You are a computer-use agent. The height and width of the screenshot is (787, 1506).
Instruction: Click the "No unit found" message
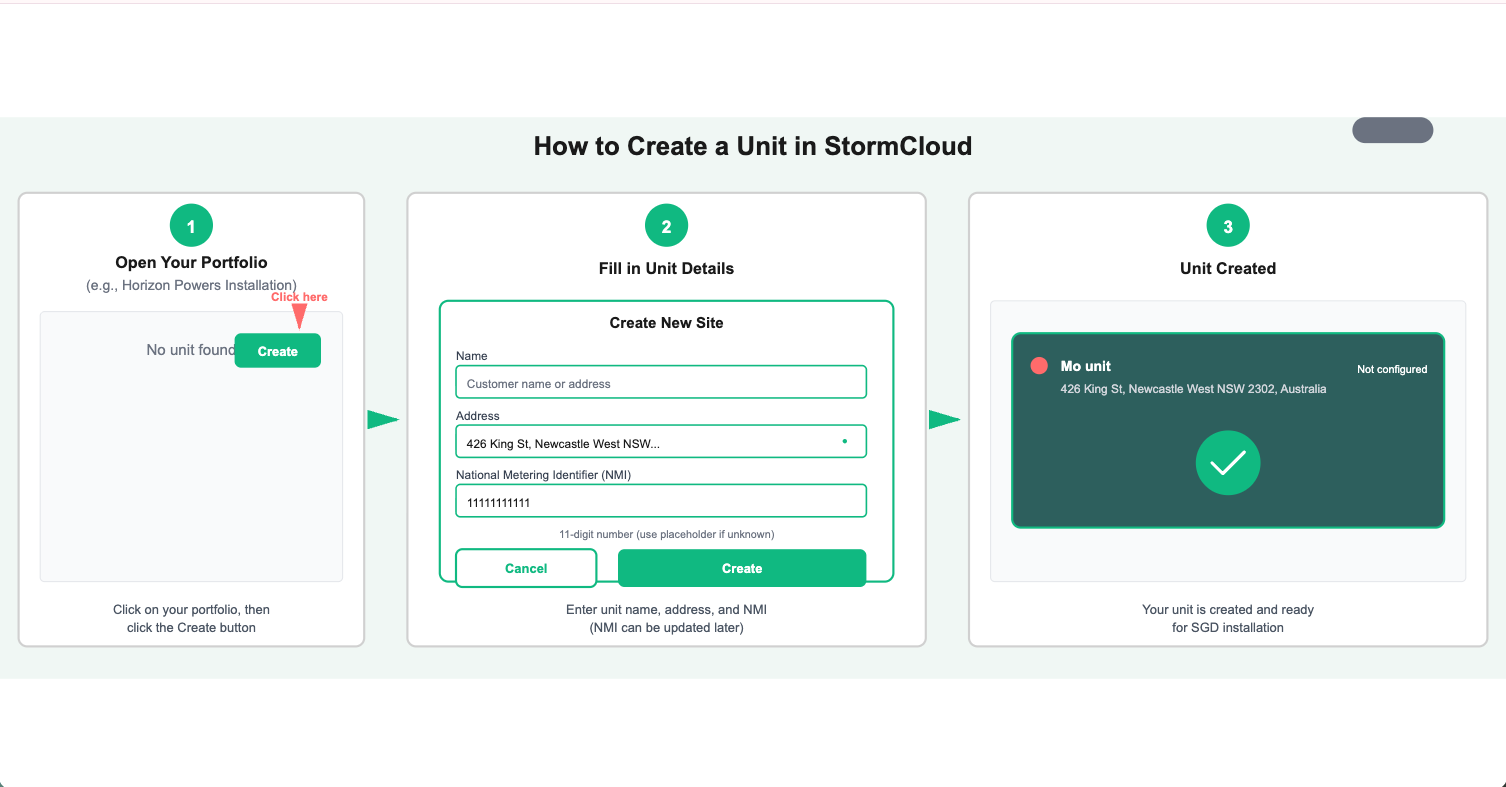click(191, 350)
